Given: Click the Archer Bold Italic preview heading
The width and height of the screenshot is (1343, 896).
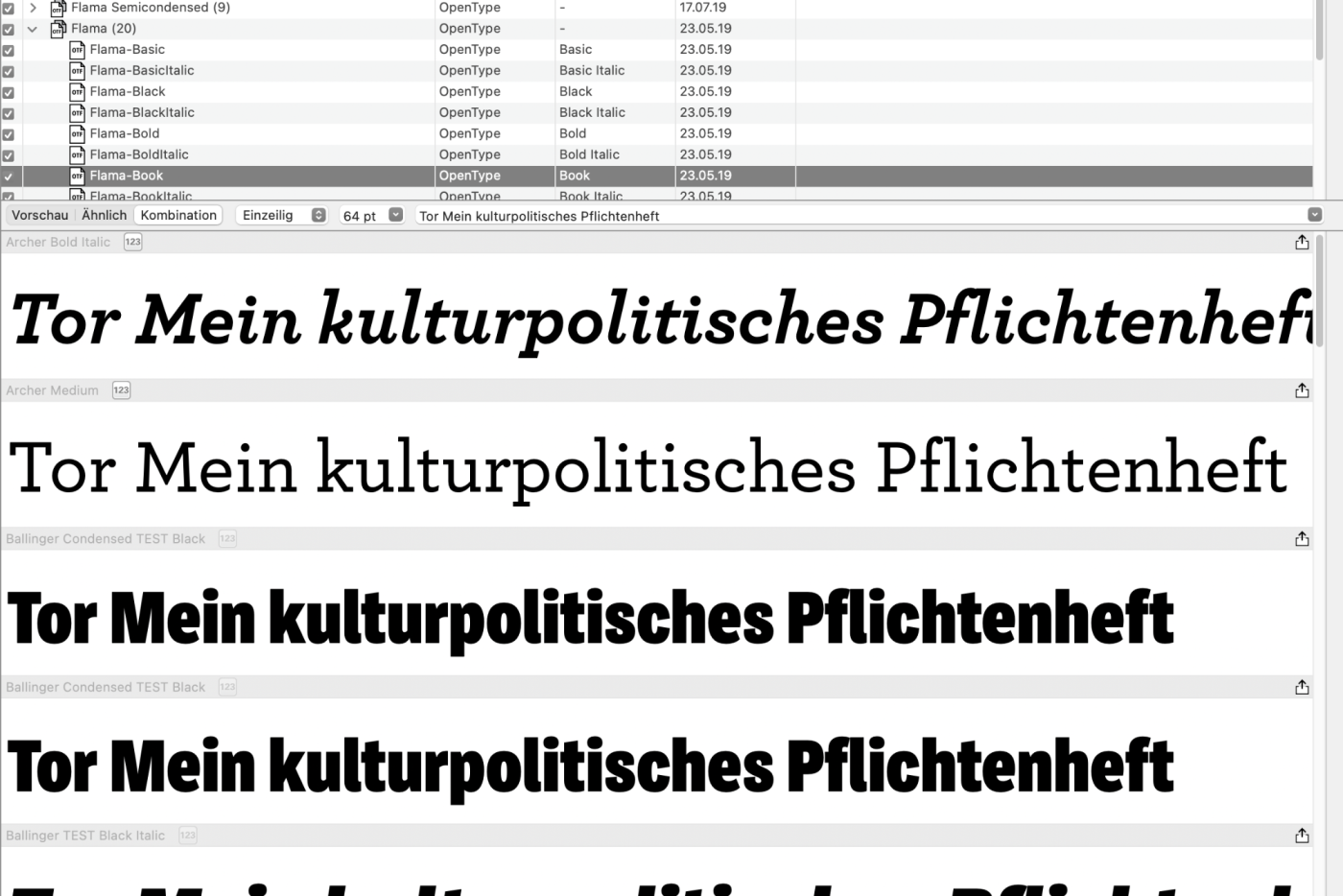Looking at the screenshot, I should [x=58, y=243].
